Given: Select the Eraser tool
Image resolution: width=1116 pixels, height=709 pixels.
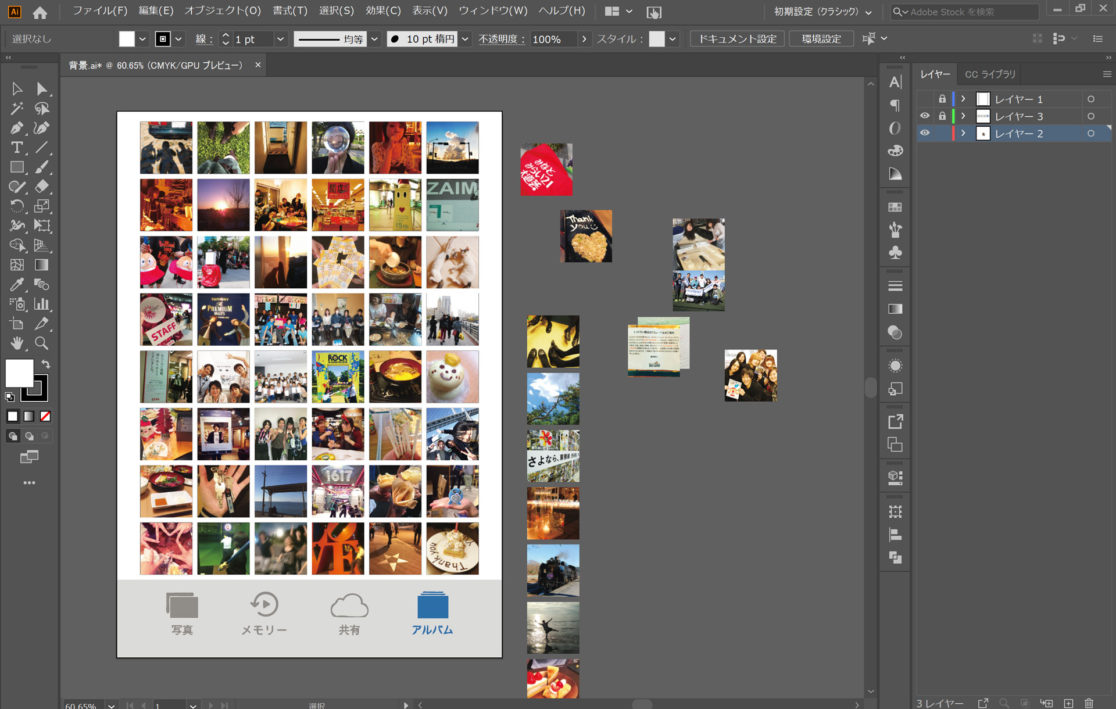Looking at the screenshot, I should tap(42, 187).
